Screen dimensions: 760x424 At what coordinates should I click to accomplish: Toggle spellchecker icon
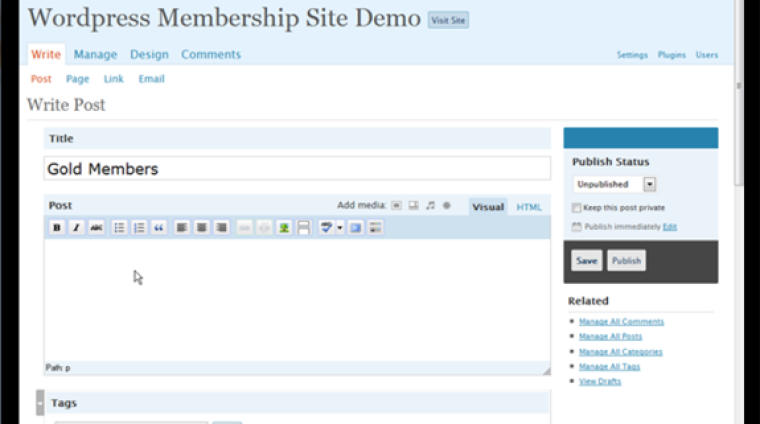[326, 227]
